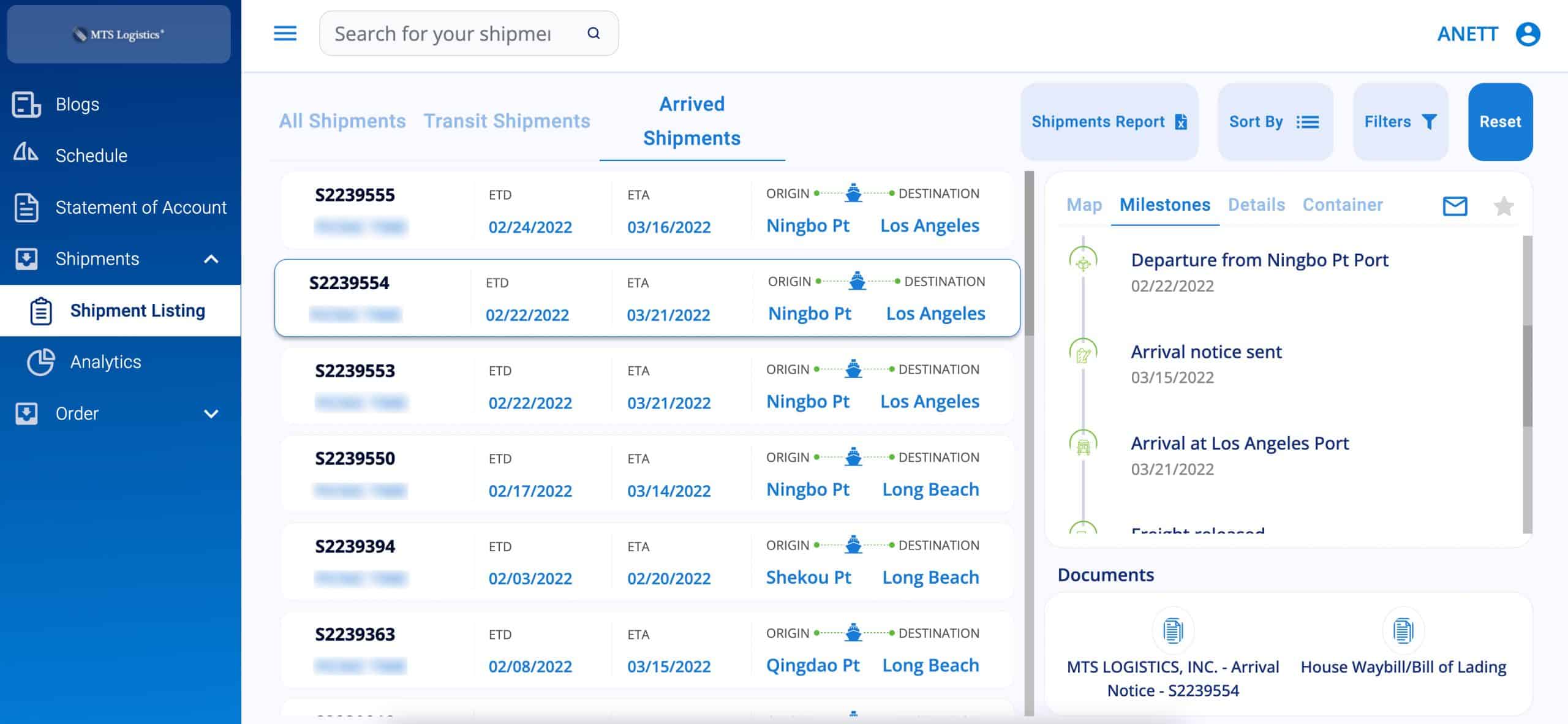Switch to All Shipments tab
Screen dimensions: 1568x724
click(x=342, y=121)
